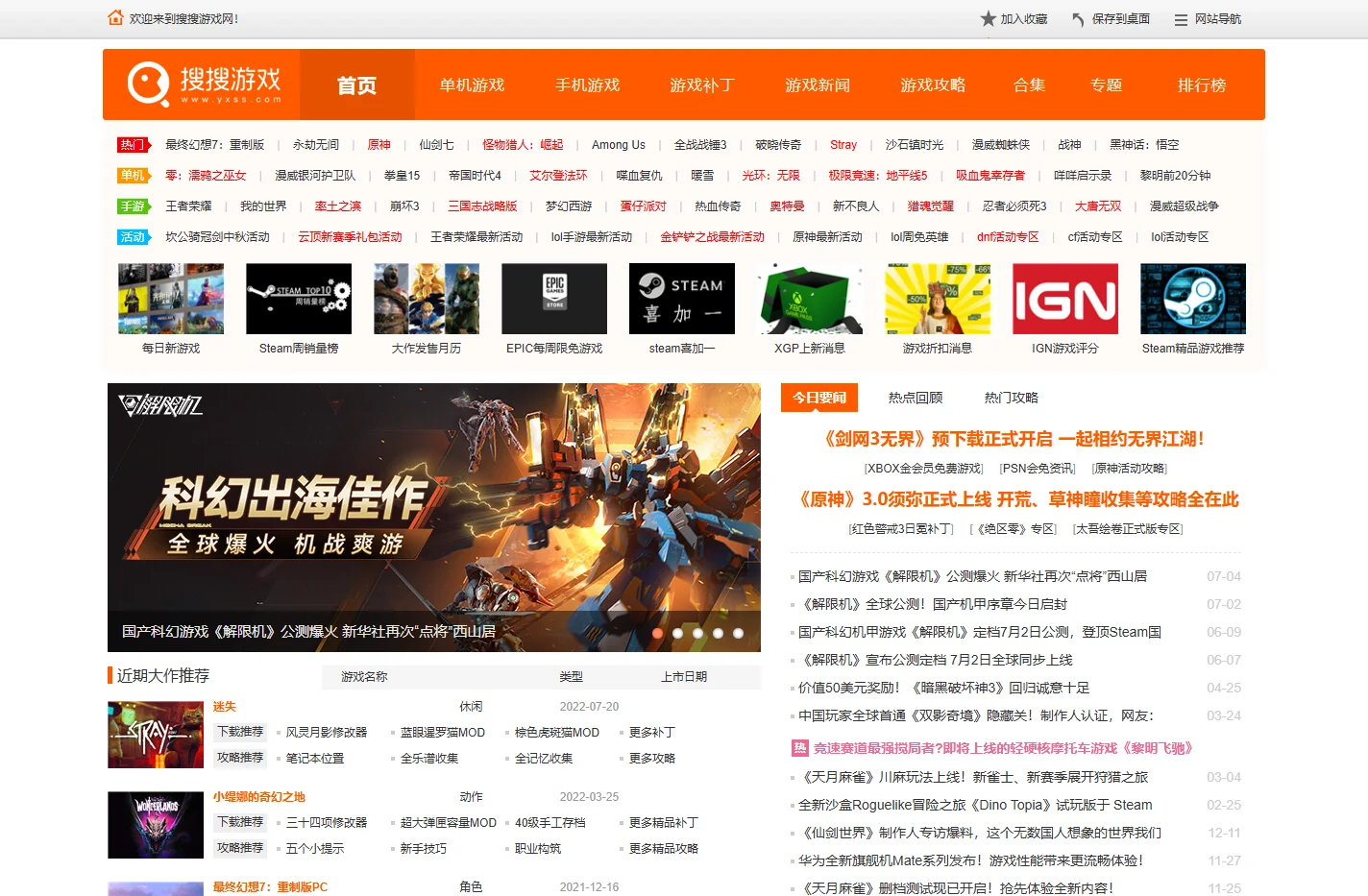
Task: Open the 游戏攻略 nav item
Action: (x=933, y=85)
